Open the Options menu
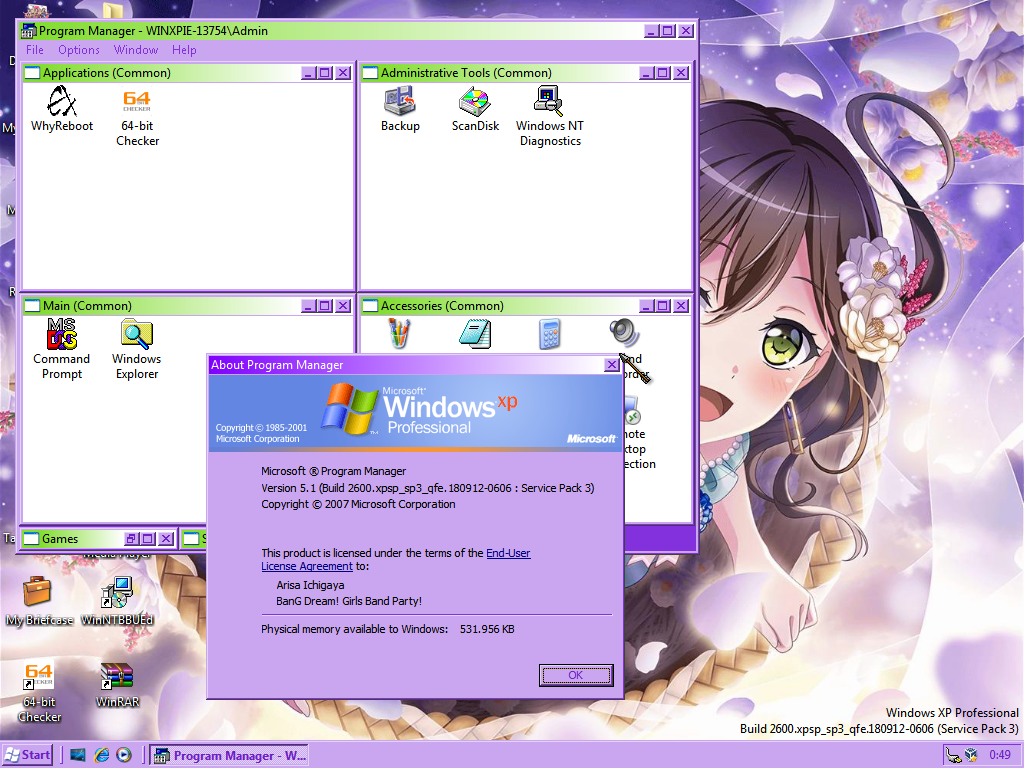This screenshot has height=768, width=1024. click(x=79, y=50)
